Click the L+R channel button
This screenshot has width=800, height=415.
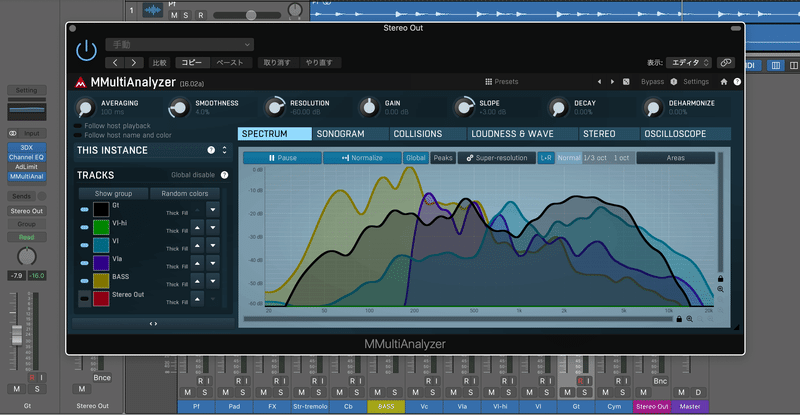(x=546, y=158)
